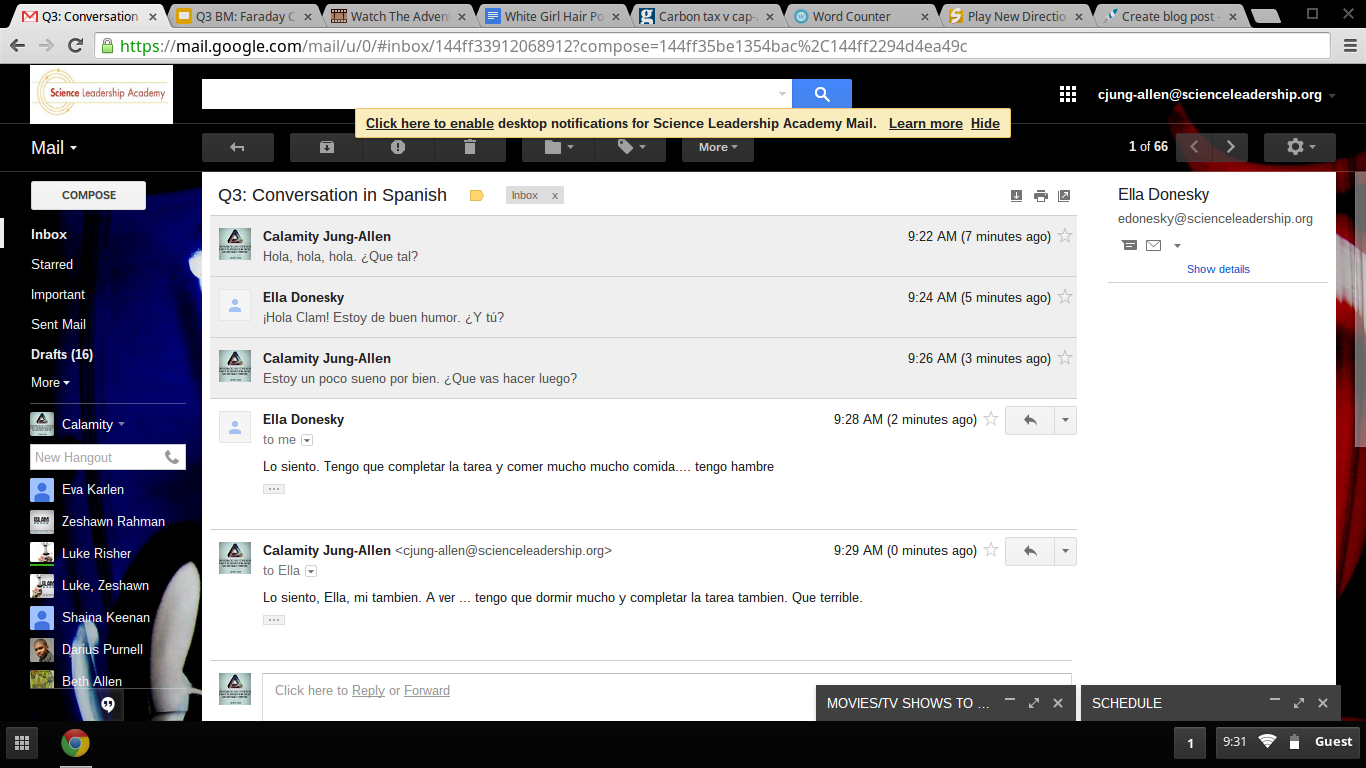Toggle the yellow importance marker beside subject
Image resolution: width=1366 pixels, height=768 pixels.
point(477,196)
